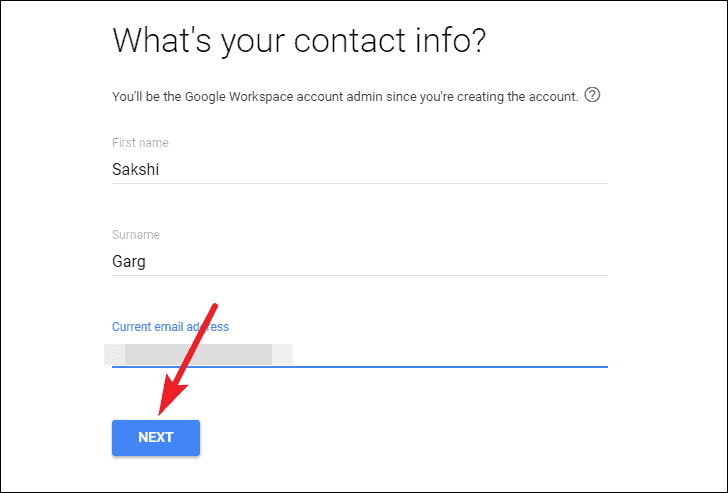Image resolution: width=728 pixels, height=493 pixels.
Task: Click the 'Surname' label
Action: click(136, 234)
